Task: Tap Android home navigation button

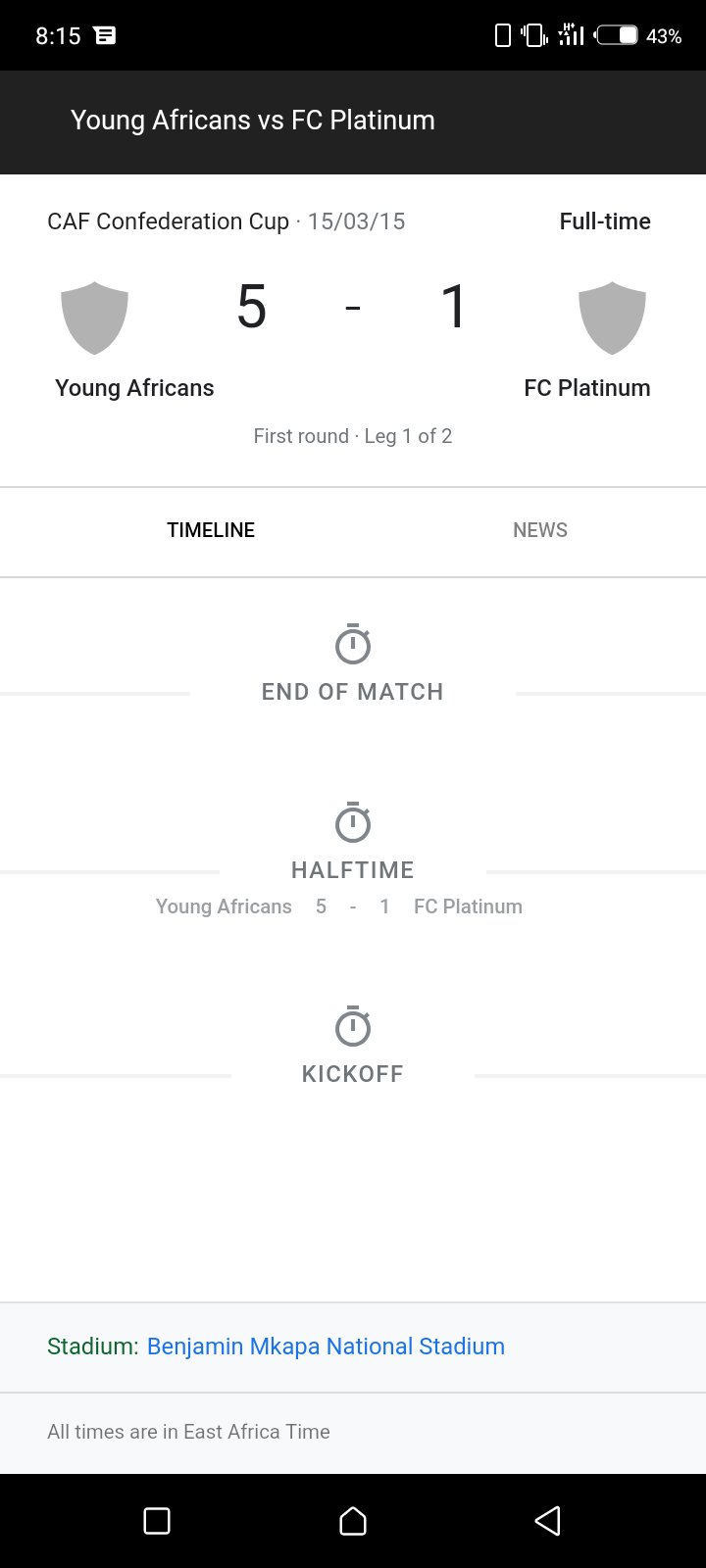Action: (353, 1521)
